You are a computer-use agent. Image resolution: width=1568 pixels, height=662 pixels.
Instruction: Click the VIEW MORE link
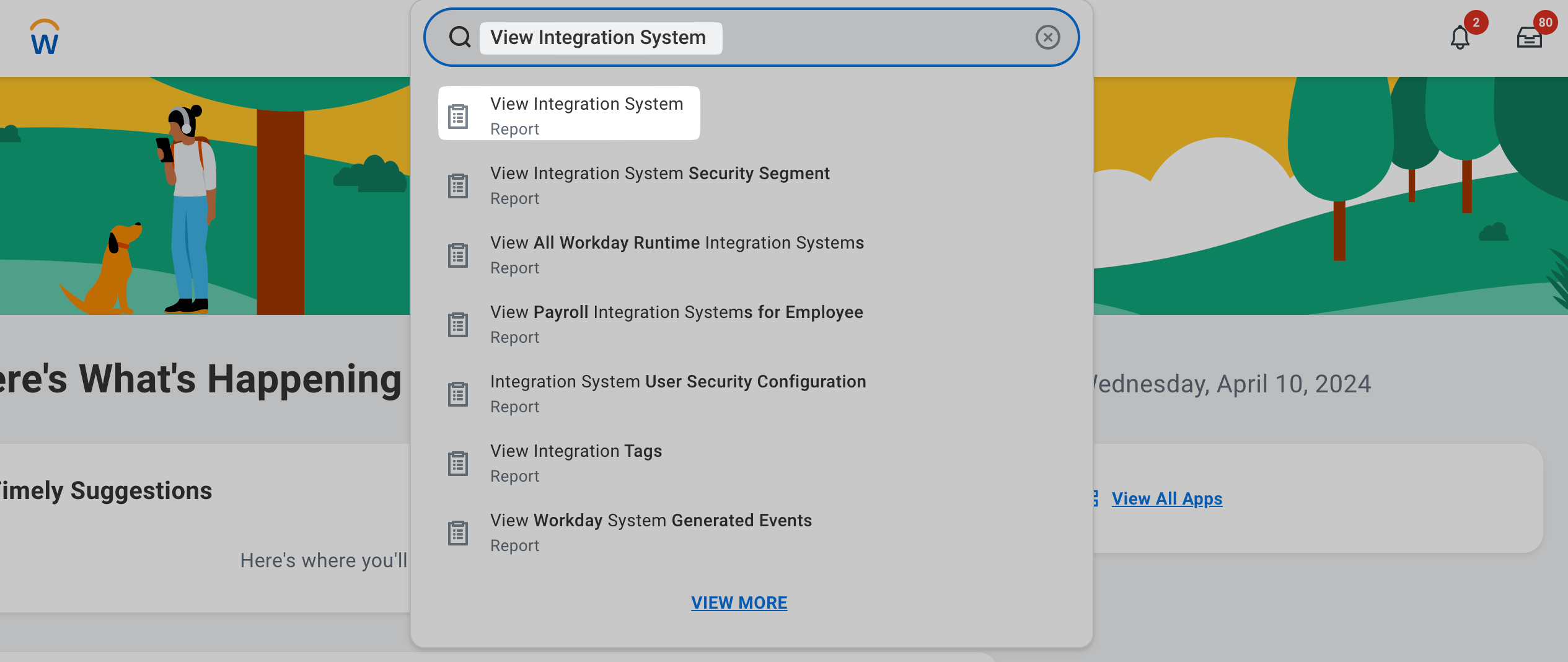(x=739, y=602)
